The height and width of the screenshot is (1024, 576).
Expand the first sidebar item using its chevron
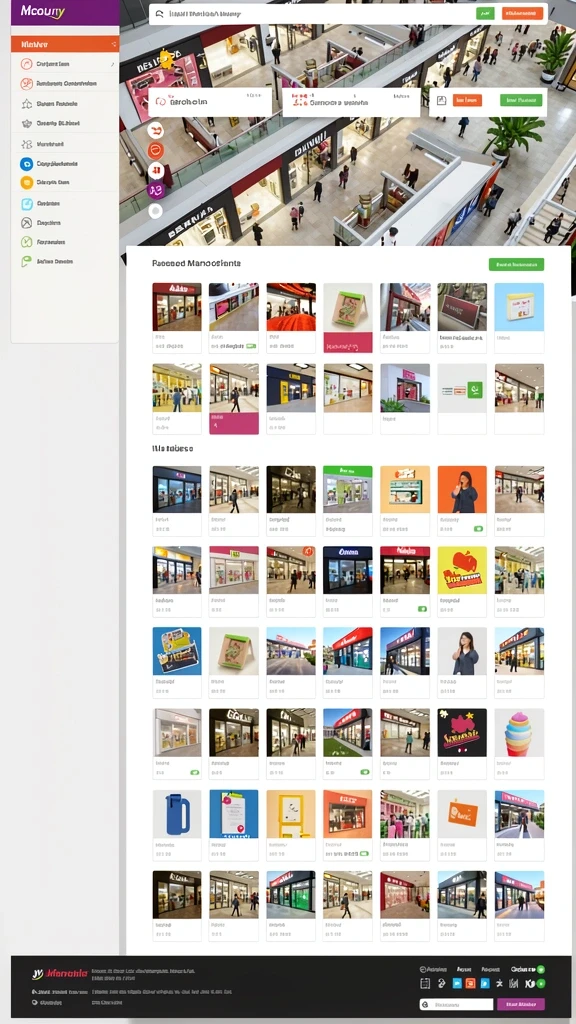(x=112, y=65)
